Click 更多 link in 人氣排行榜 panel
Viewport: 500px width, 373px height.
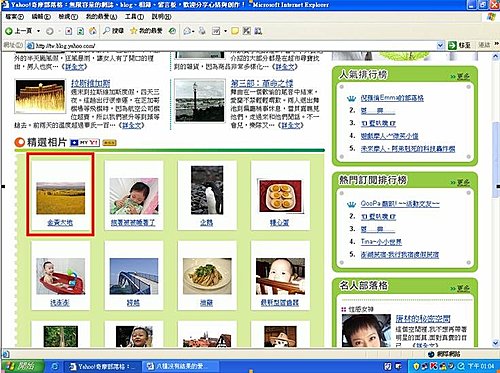[x=463, y=76]
